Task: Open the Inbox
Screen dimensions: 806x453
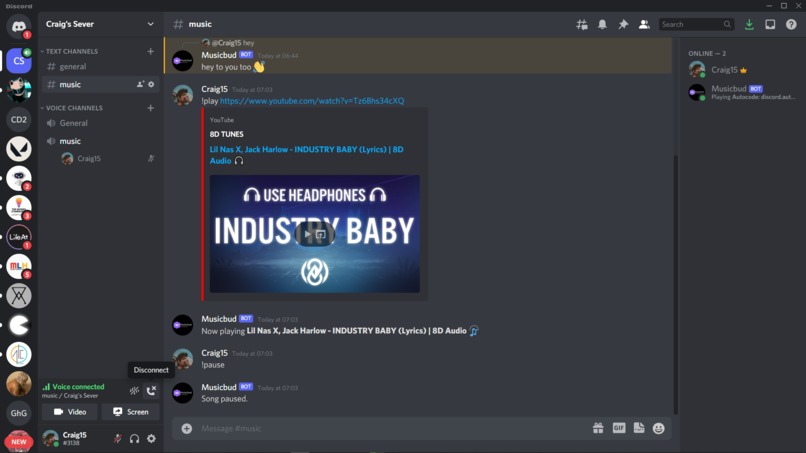Action: 770,24
